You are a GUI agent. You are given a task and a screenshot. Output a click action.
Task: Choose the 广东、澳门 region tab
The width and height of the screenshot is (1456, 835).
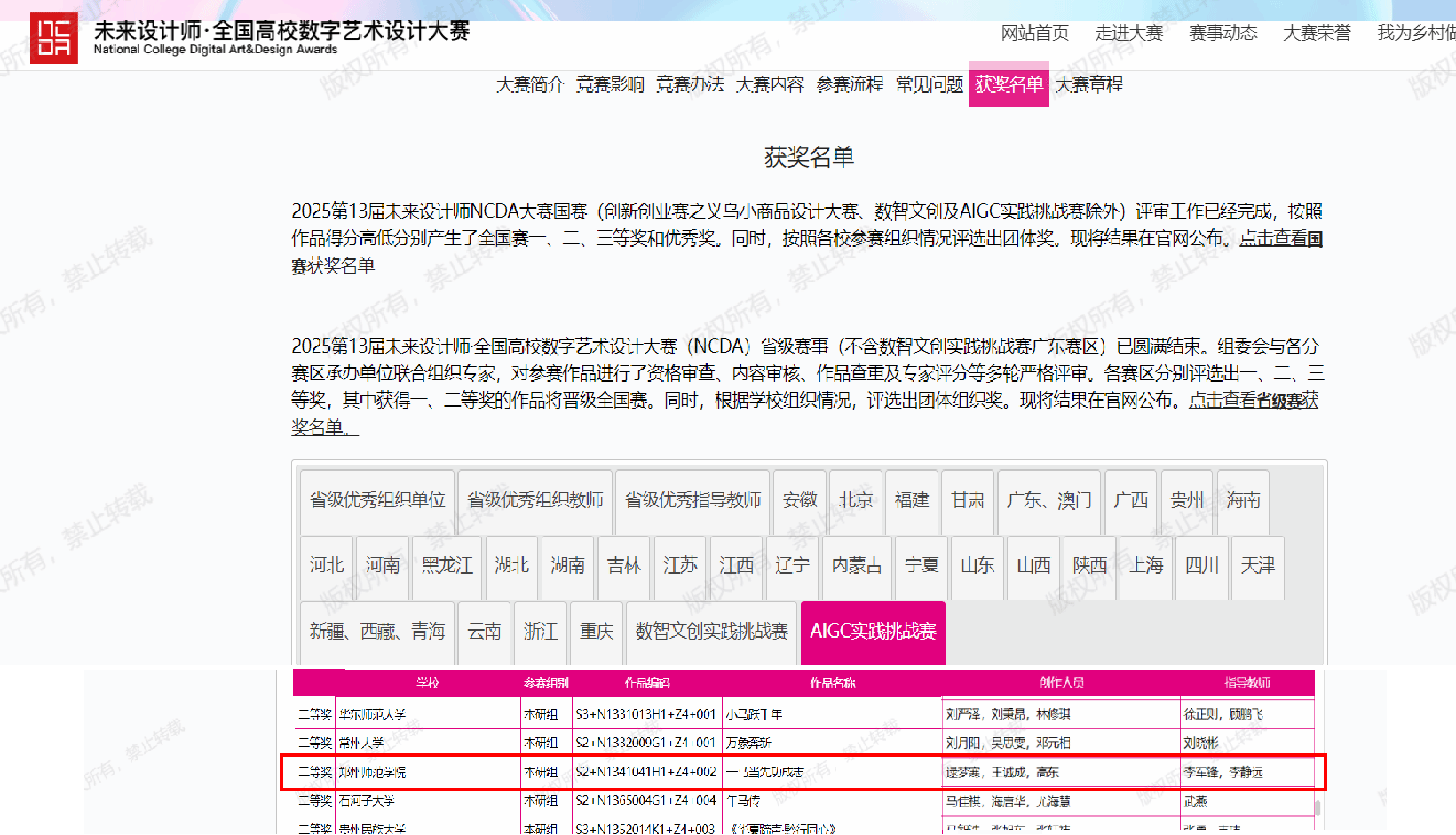[1048, 500]
